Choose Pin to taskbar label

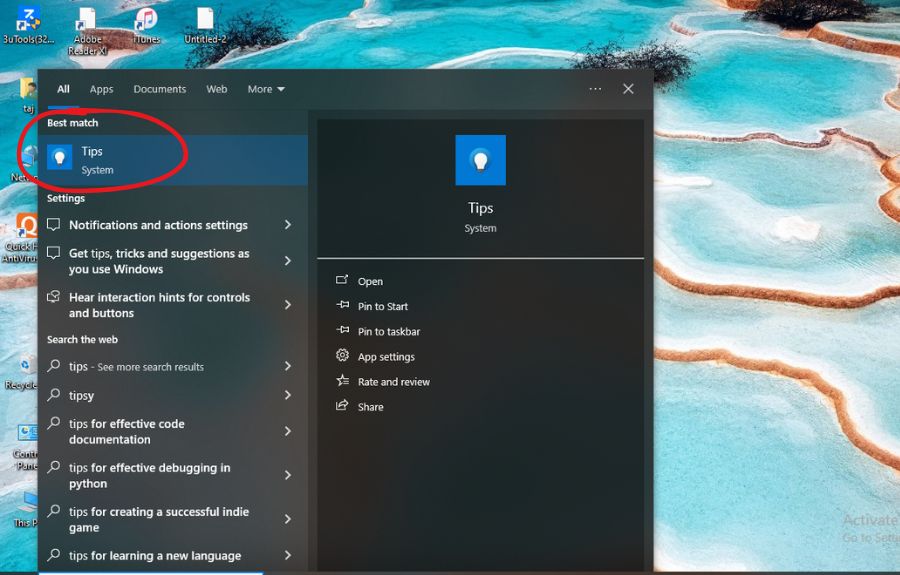coord(389,332)
